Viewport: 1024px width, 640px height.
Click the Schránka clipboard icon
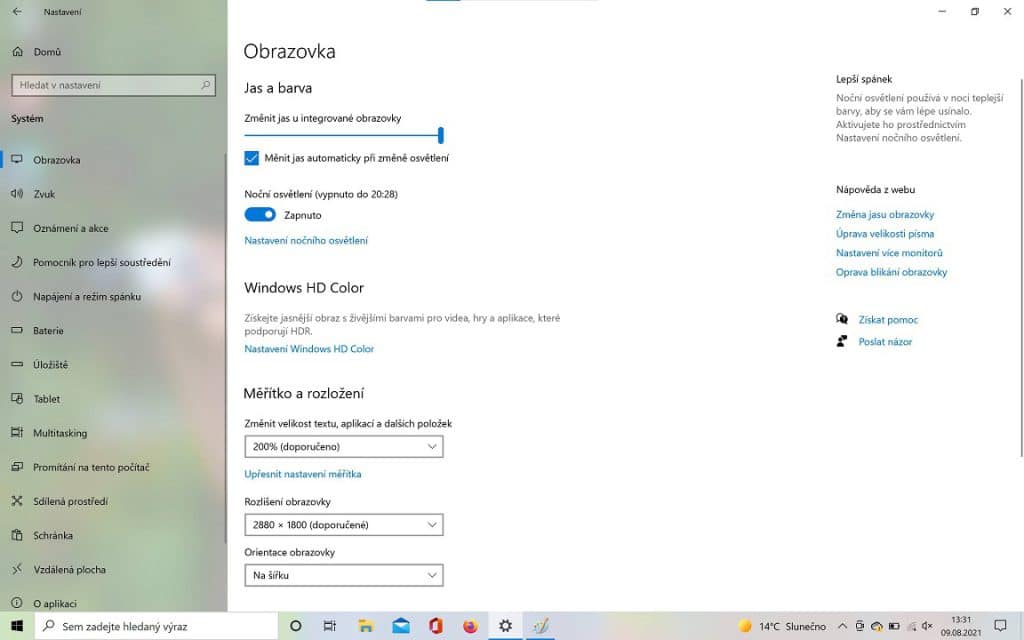tap(17, 535)
